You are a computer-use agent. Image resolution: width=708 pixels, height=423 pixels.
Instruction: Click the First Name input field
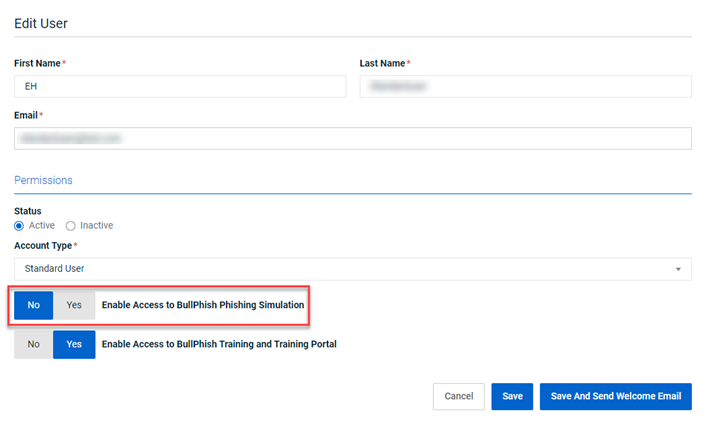click(x=180, y=86)
